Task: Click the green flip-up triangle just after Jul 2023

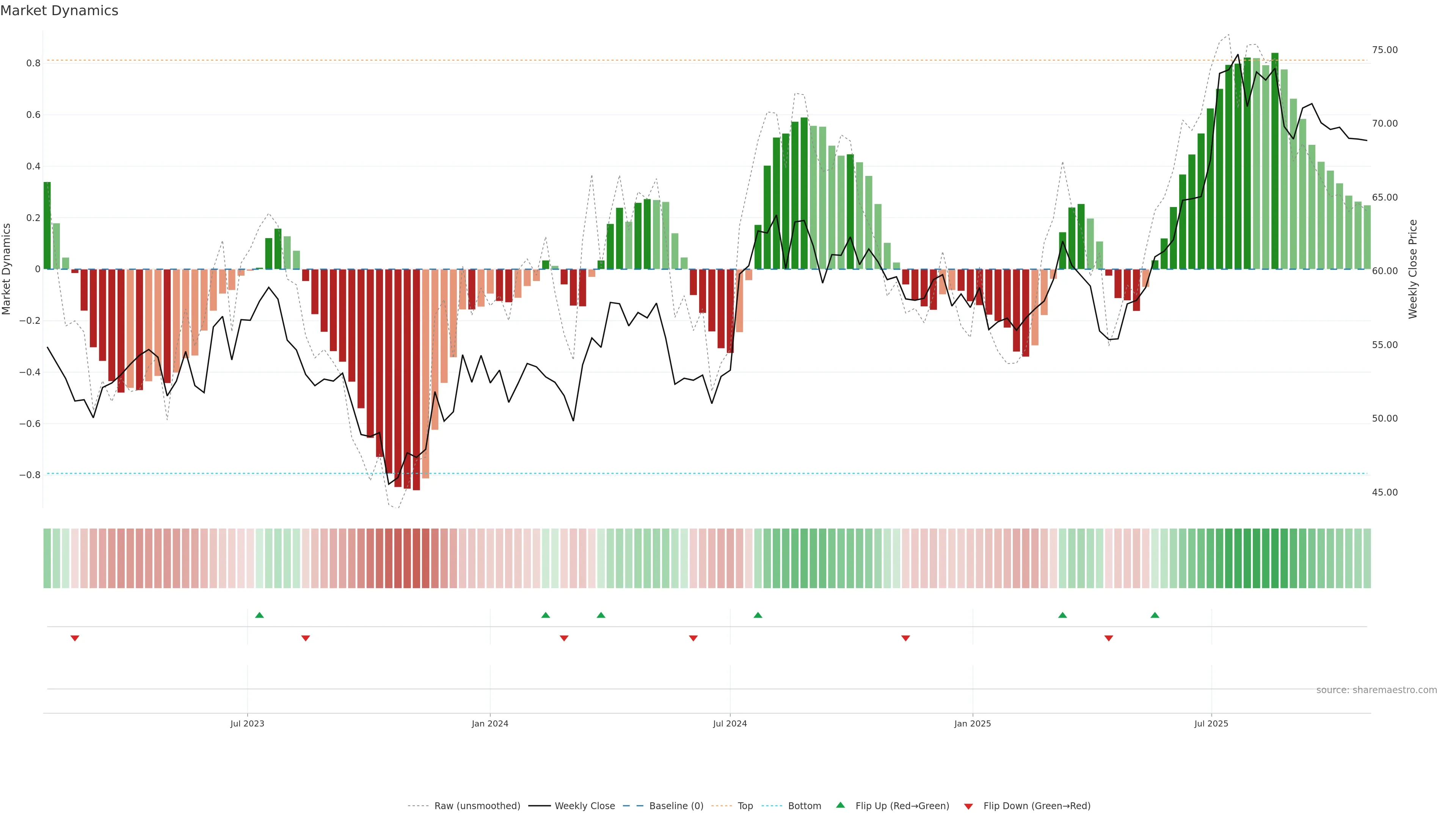Action: [x=259, y=615]
